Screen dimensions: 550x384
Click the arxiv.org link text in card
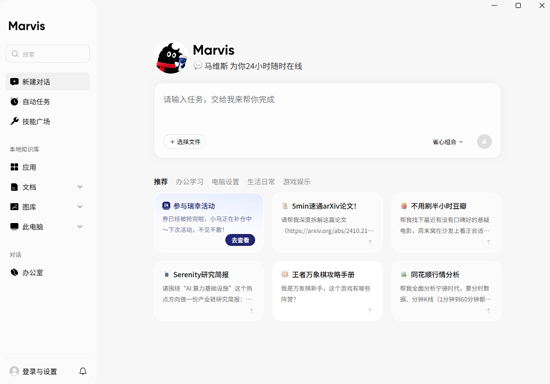point(329,231)
